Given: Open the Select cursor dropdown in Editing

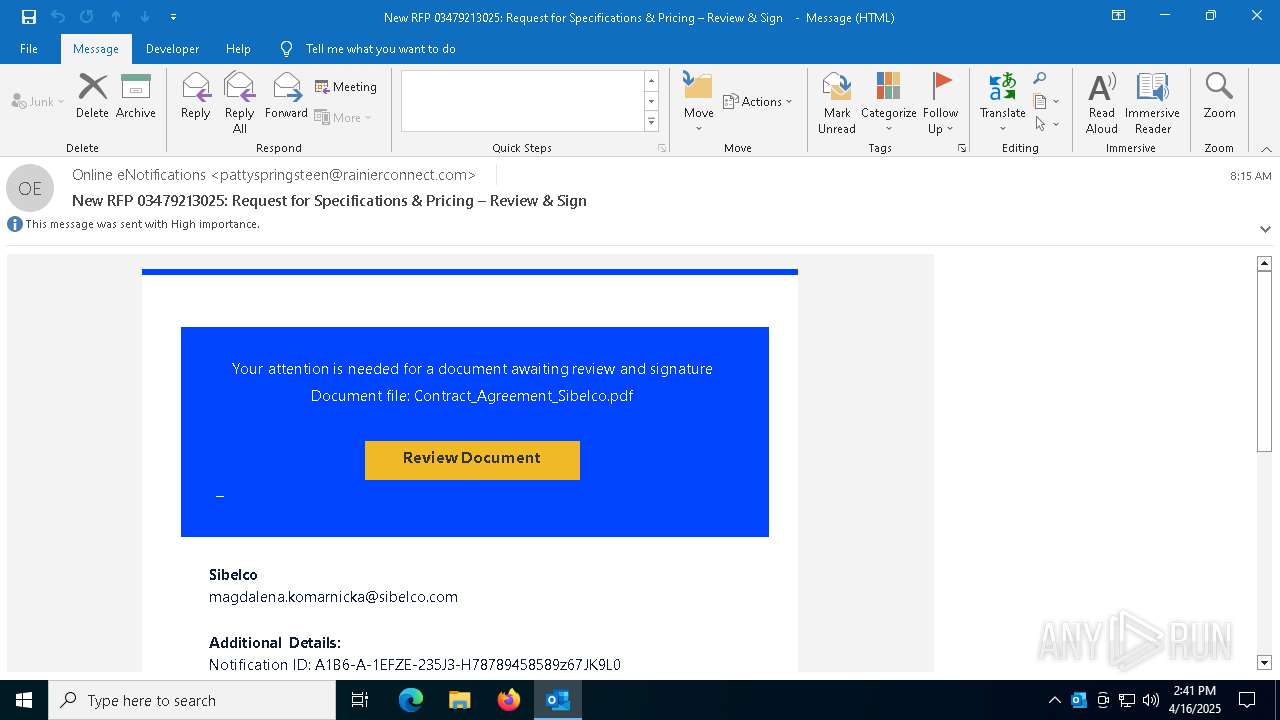Looking at the screenshot, I should coord(1046,124).
